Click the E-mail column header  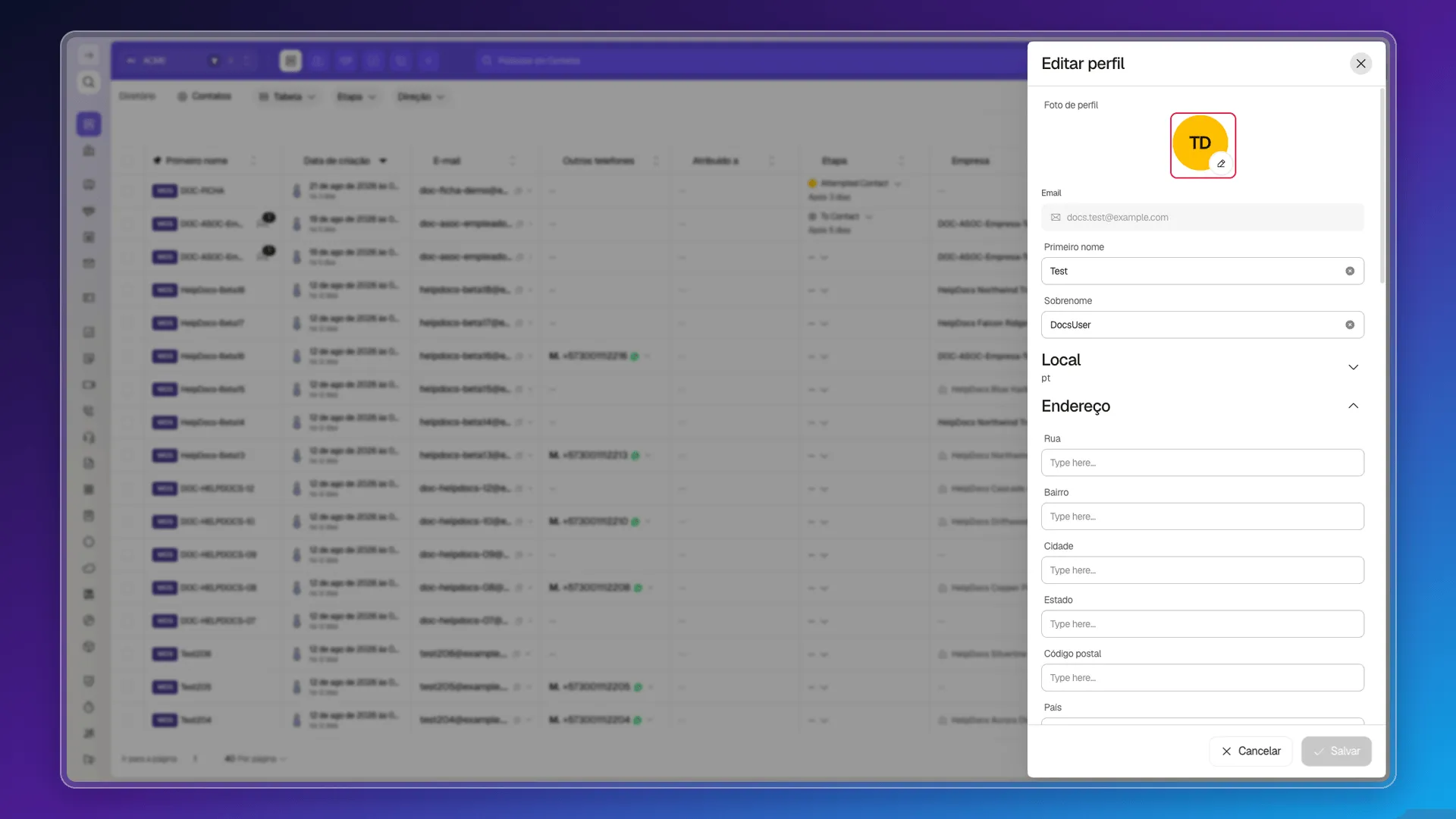tap(447, 161)
